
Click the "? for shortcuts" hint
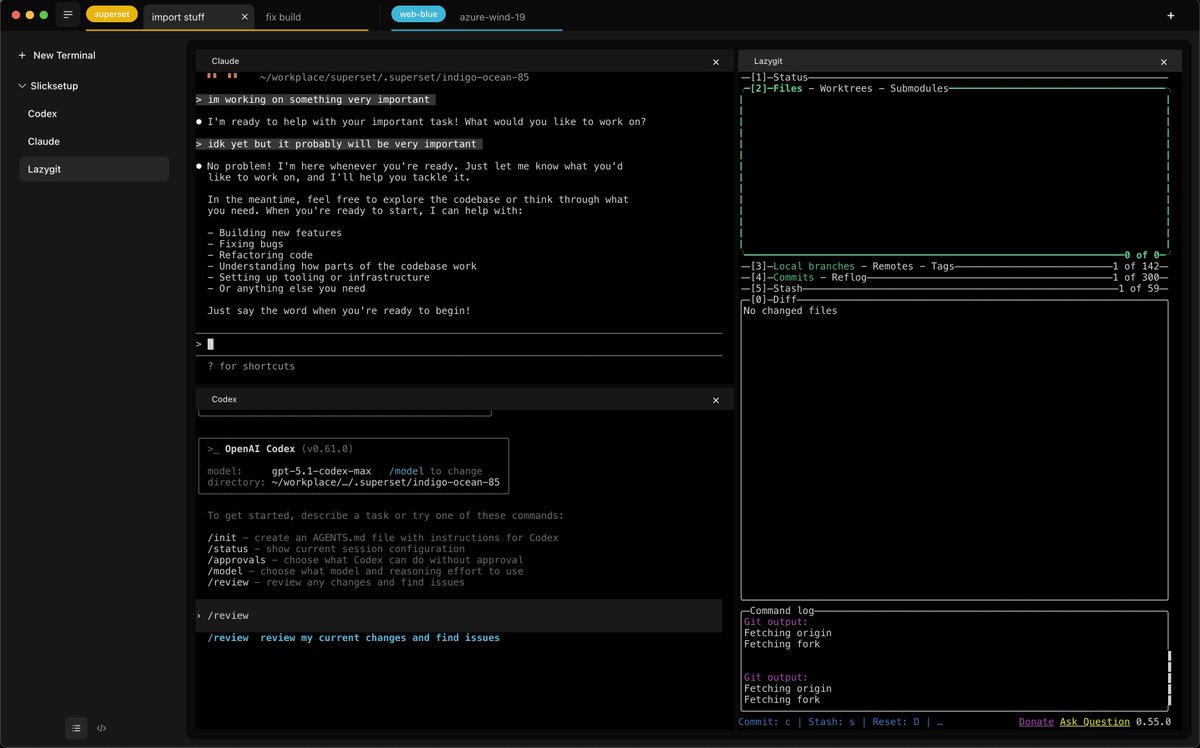(251, 367)
